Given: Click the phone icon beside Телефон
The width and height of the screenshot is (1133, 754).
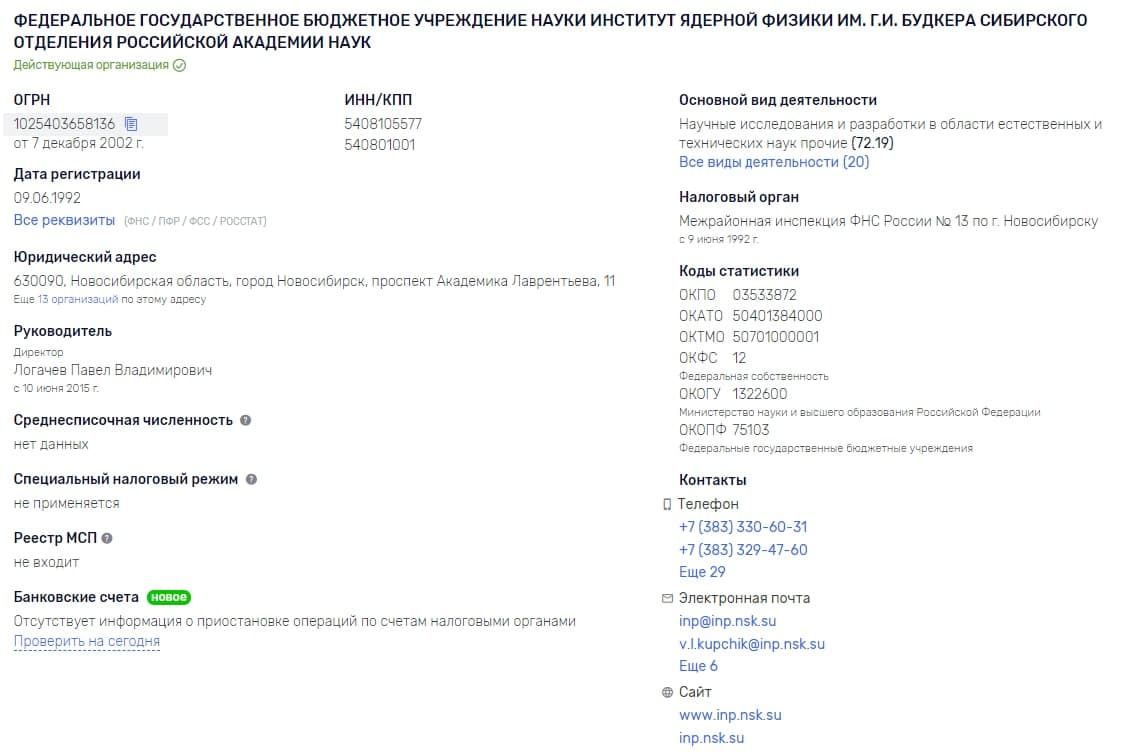Looking at the screenshot, I should (x=667, y=504).
